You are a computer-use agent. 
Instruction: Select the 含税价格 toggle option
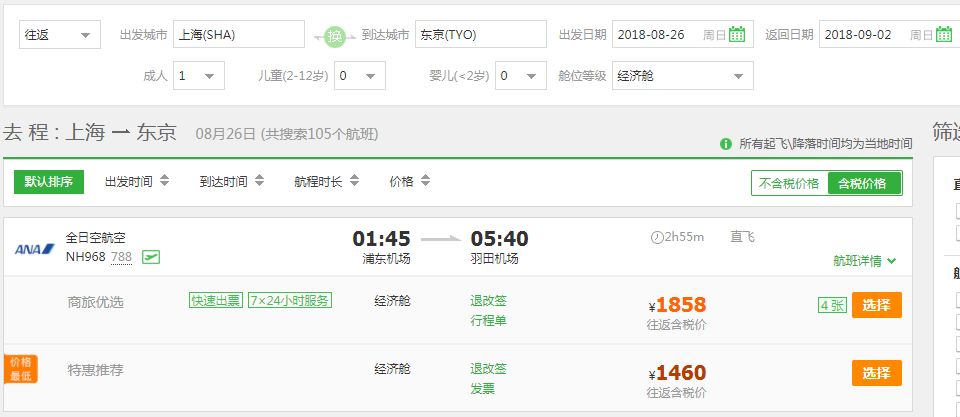coord(864,183)
